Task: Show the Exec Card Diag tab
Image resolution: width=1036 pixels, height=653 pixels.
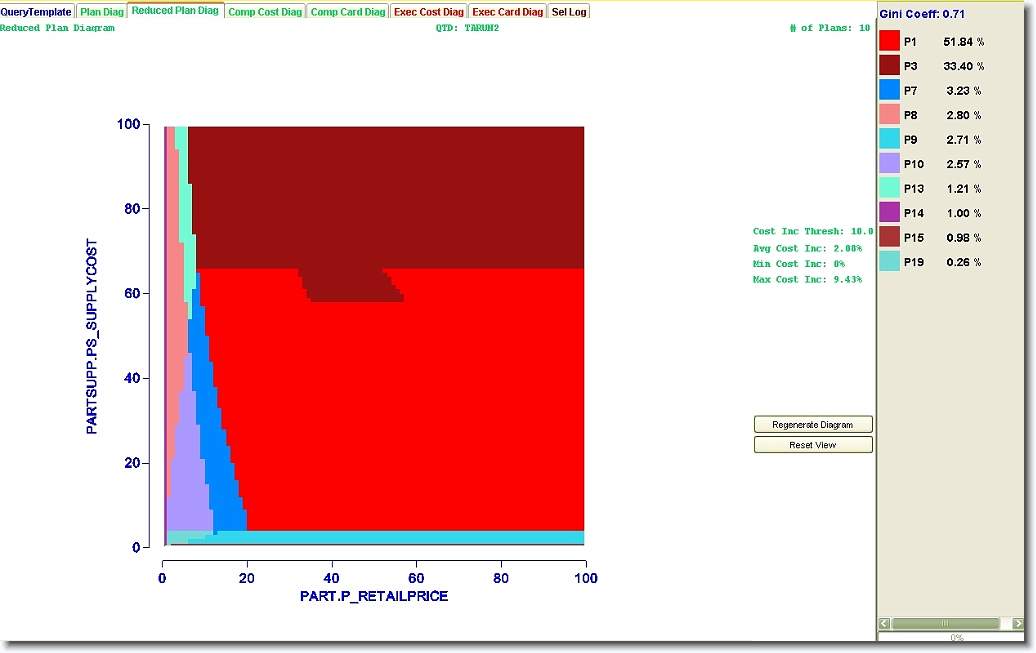Action: (507, 12)
